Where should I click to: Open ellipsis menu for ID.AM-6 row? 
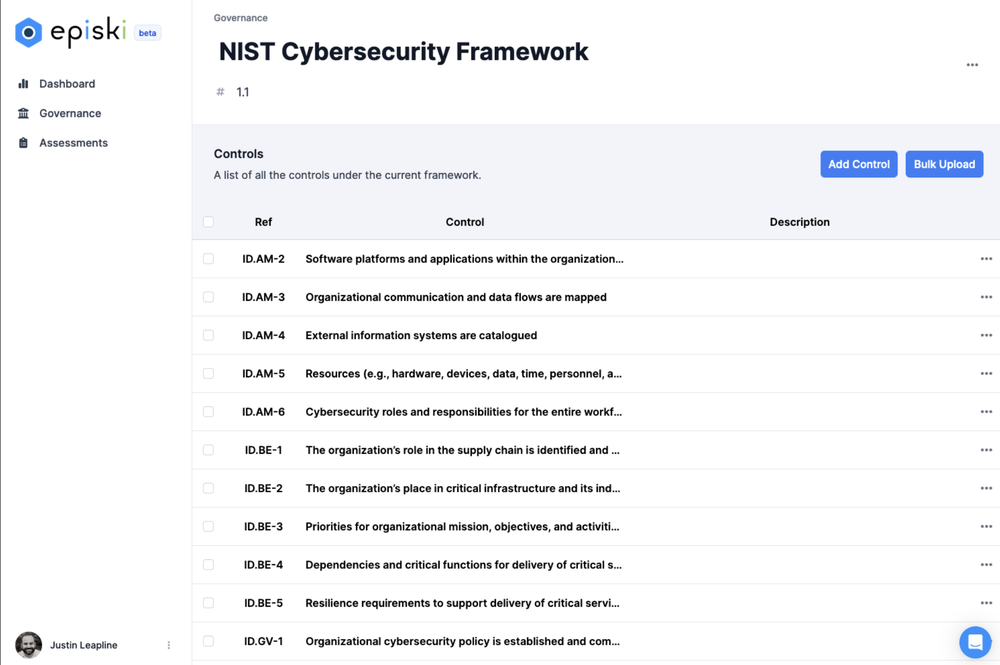pos(986,412)
